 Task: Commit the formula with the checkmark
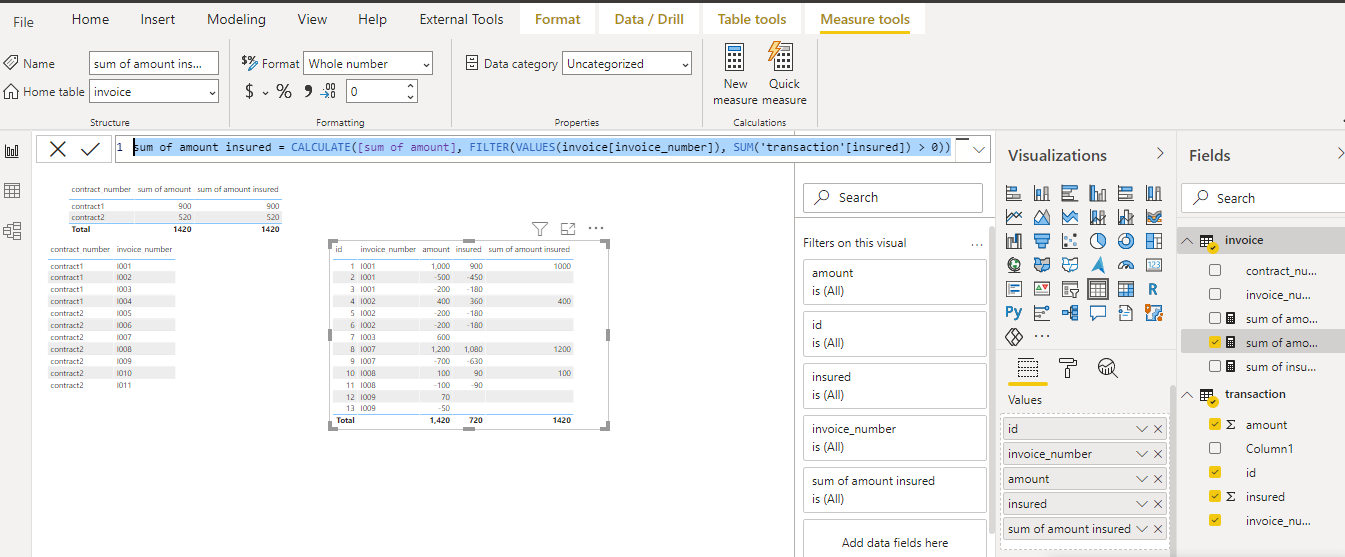point(90,149)
